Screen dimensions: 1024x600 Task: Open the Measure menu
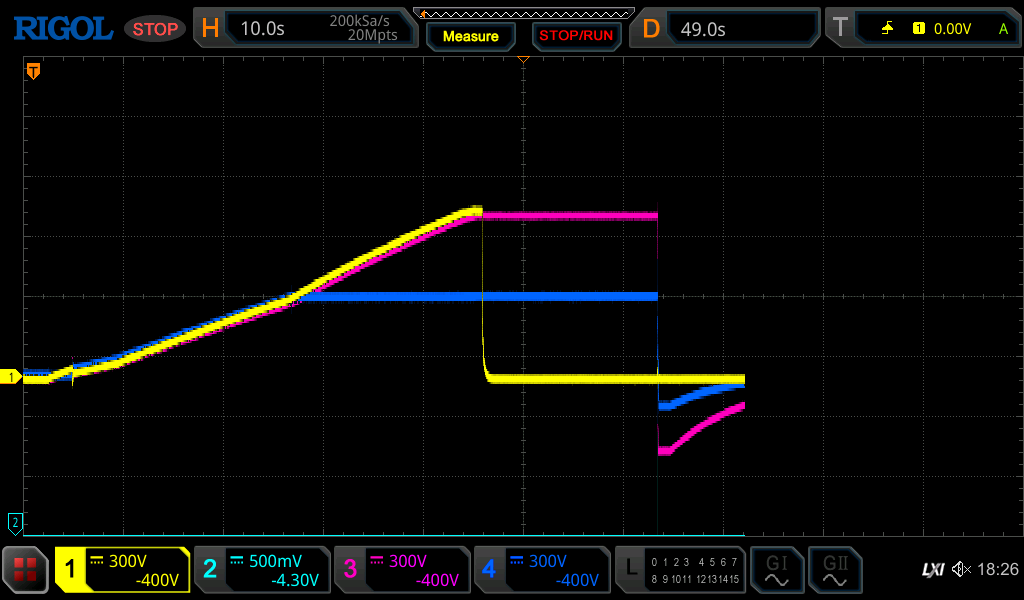pyautogui.click(x=470, y=36)
